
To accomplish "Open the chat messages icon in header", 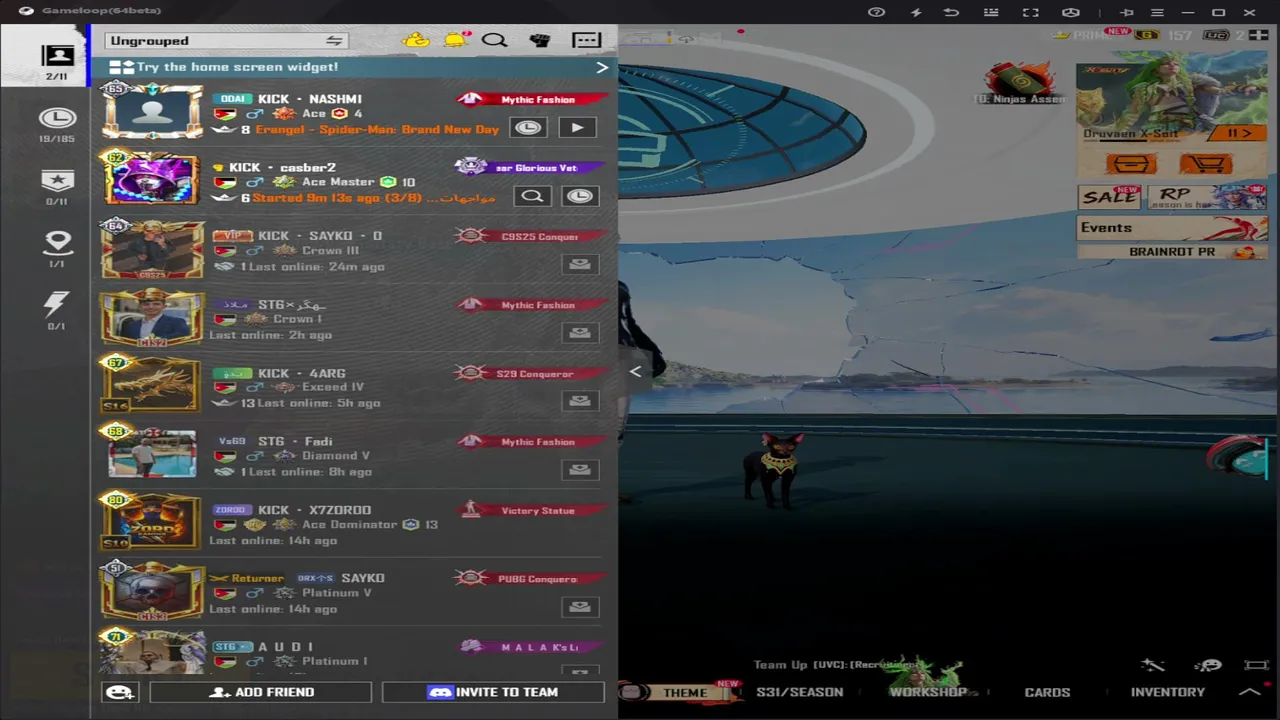I will [x=586, y=40].
